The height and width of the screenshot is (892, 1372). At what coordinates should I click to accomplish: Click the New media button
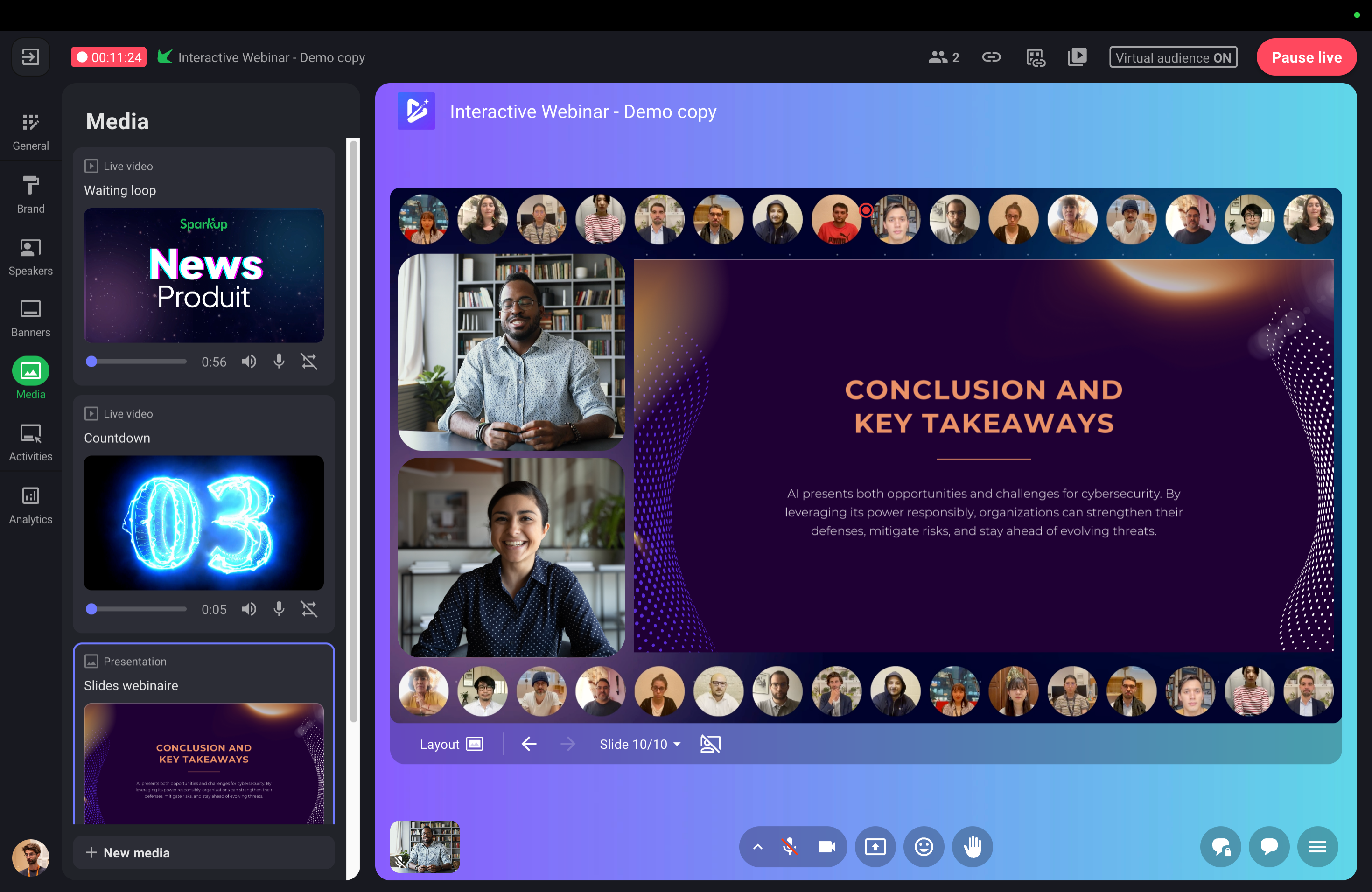(204, 853)
